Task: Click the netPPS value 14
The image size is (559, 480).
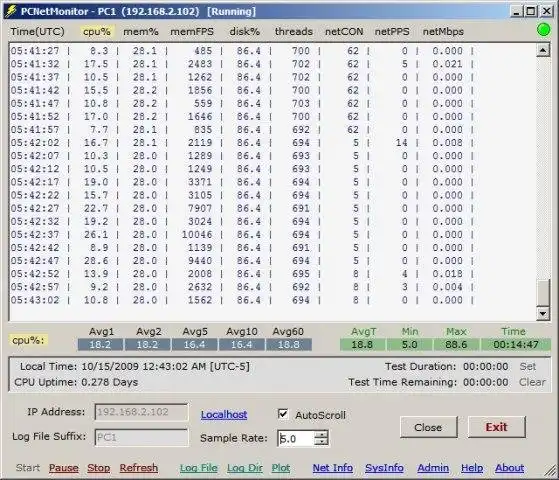Action: (x=401, y=143)
